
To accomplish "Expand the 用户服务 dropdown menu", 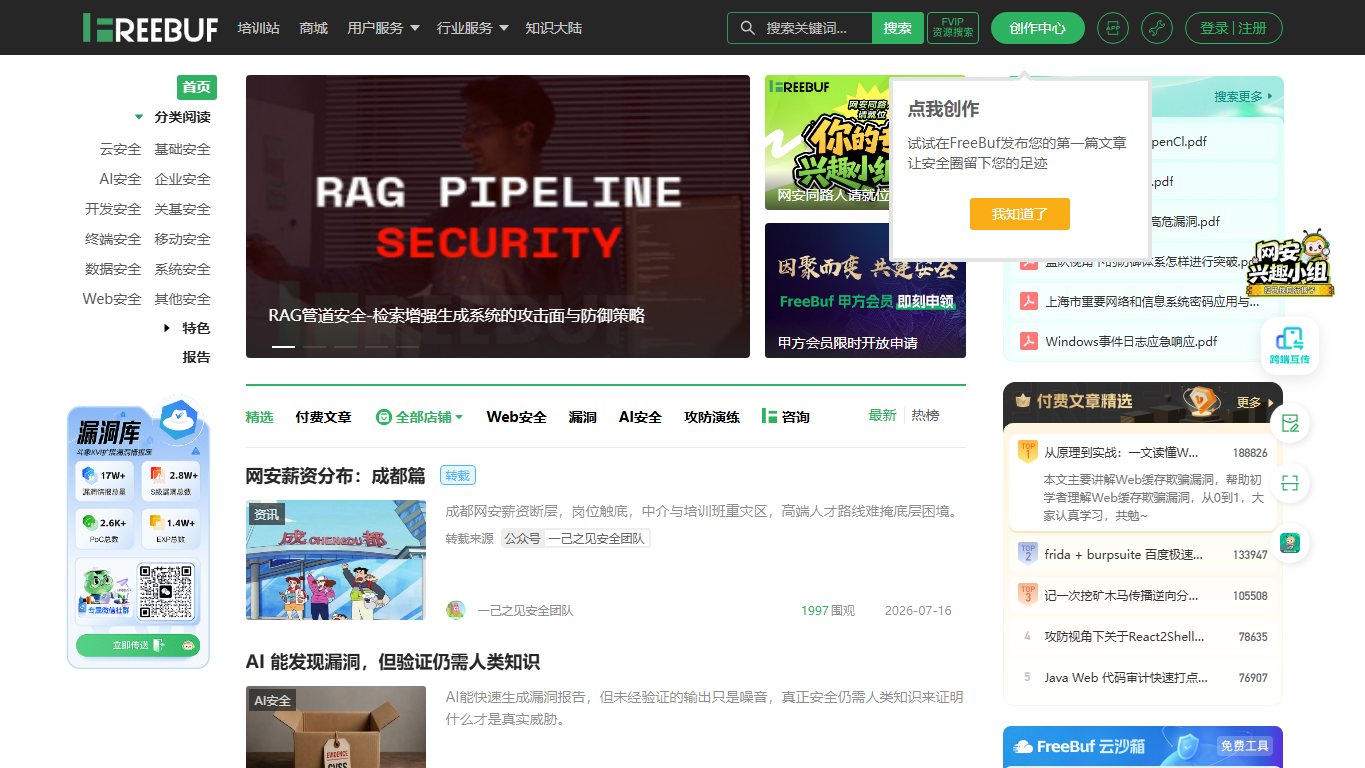I will (x=383, y=28).
